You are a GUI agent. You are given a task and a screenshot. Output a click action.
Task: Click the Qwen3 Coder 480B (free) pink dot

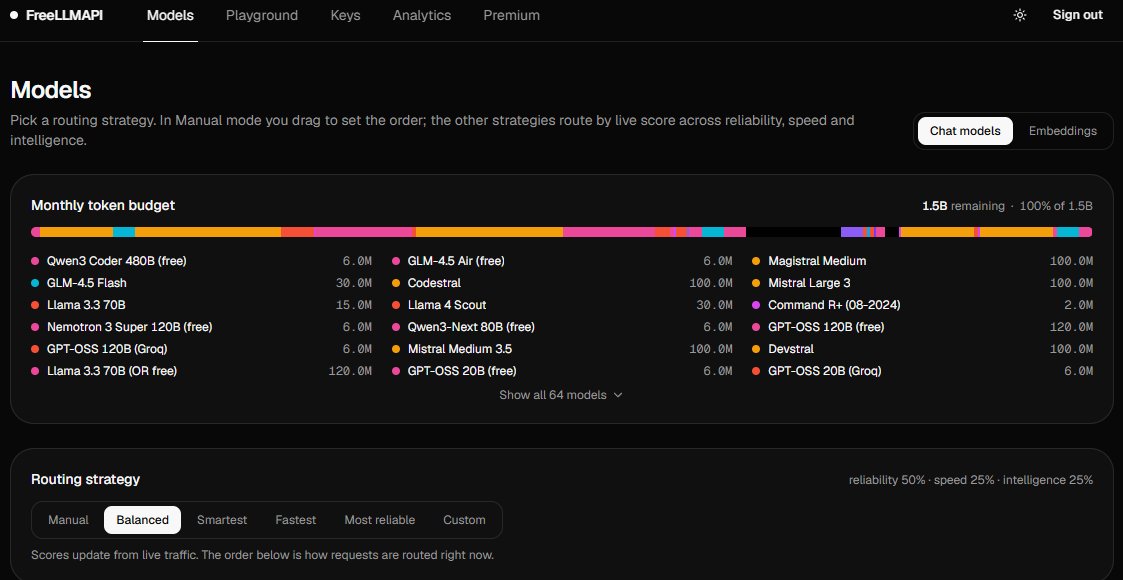[x=35, y=261]
